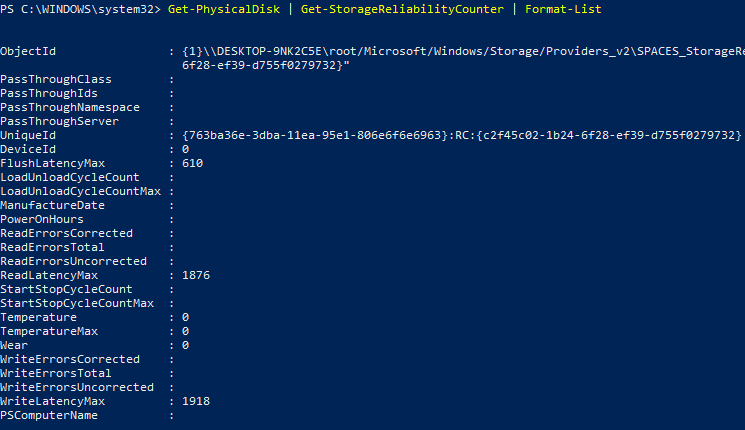Click the WriteLatencyMax value 1918
The image size is (745, 430).
pos(196,401)
